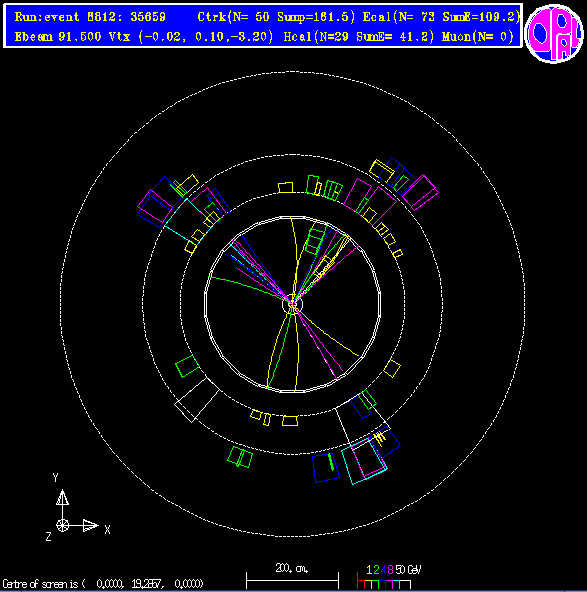The width and height of the screenshot is (587, 592).
Task: Click the Run:event 8812: 35659 header text
Action: point(90,17)
